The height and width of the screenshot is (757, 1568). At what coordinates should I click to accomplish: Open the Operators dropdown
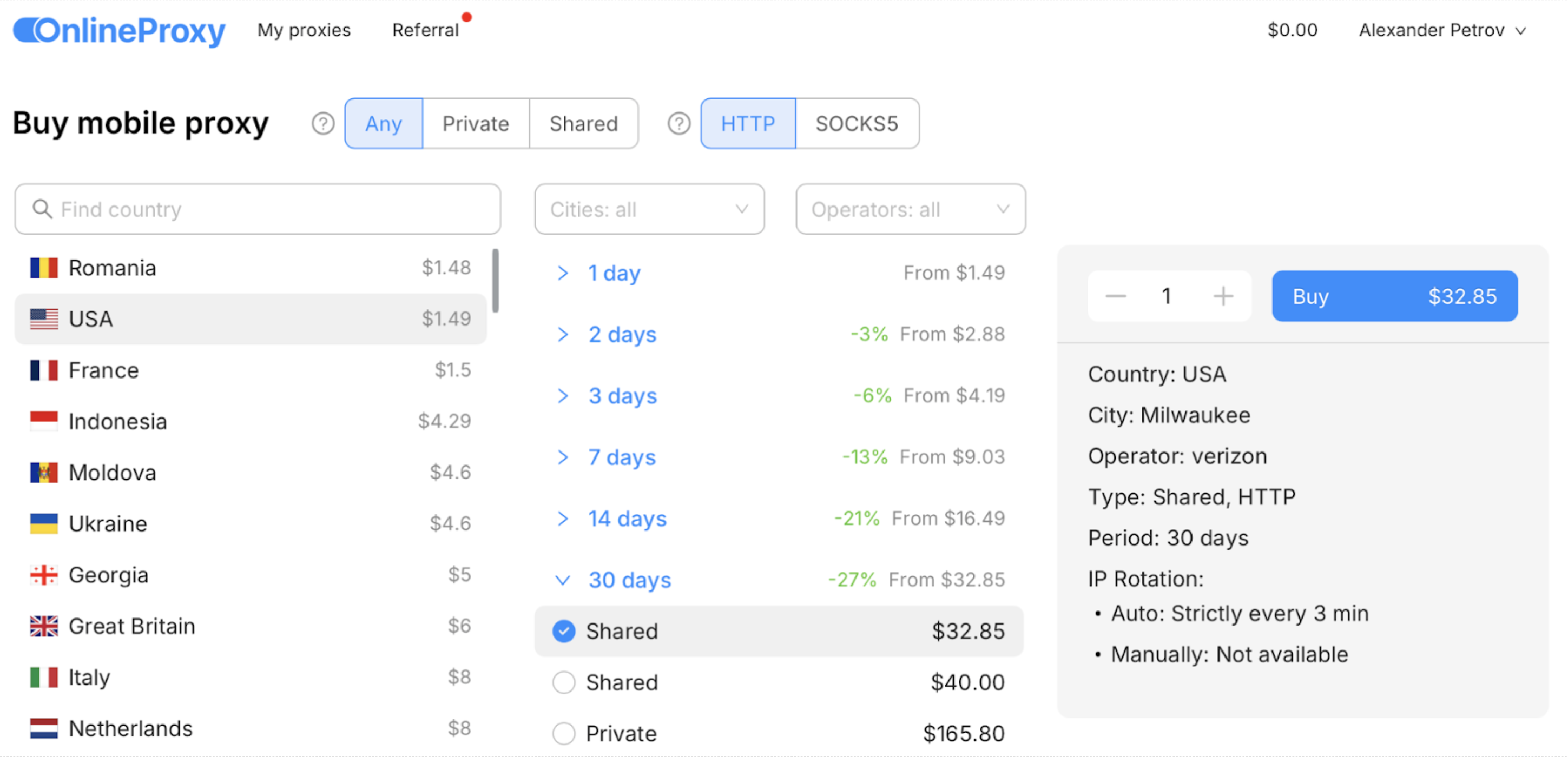coord(910,209)
